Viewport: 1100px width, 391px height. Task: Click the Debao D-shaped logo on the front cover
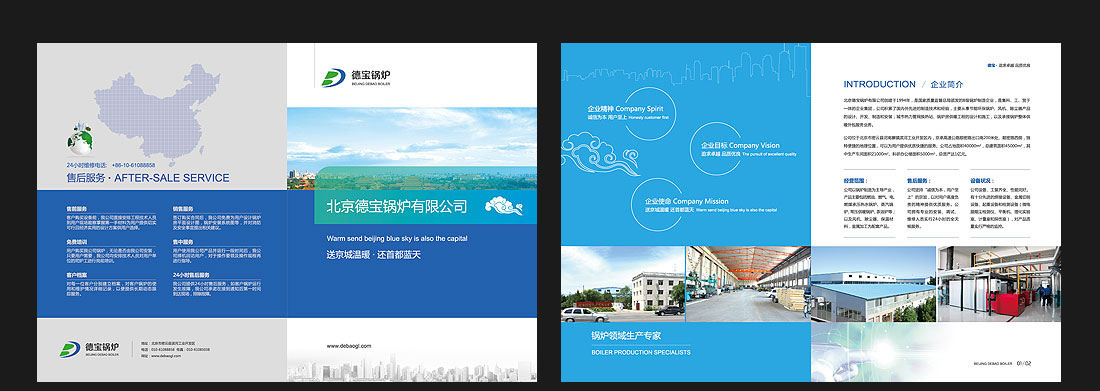click(333, 77)
